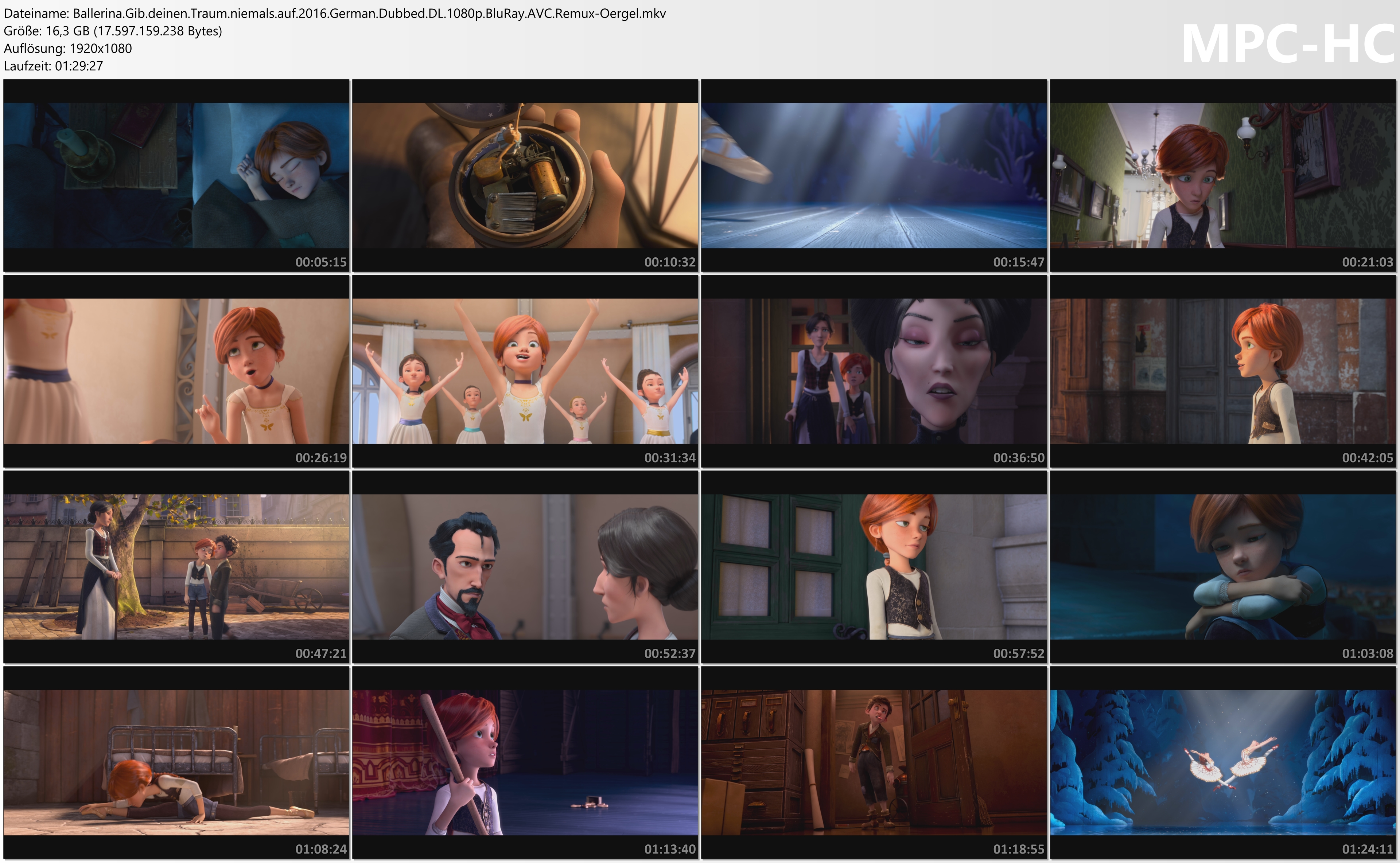Click the Auflösung 1920x1080 text

(67, 48)
